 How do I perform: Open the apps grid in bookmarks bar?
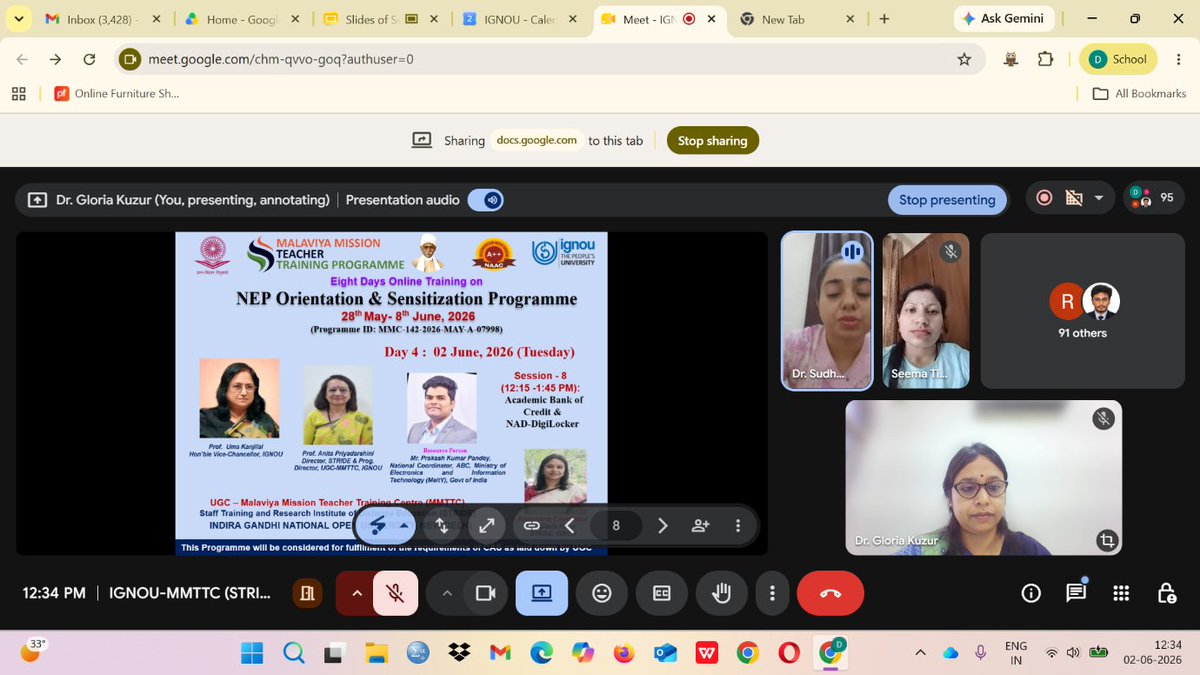click(18, 93)
